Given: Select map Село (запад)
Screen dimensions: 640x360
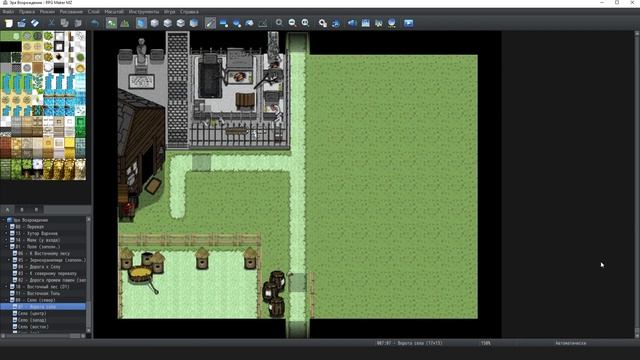Looking at the screenshot, I should coord(32,320).
